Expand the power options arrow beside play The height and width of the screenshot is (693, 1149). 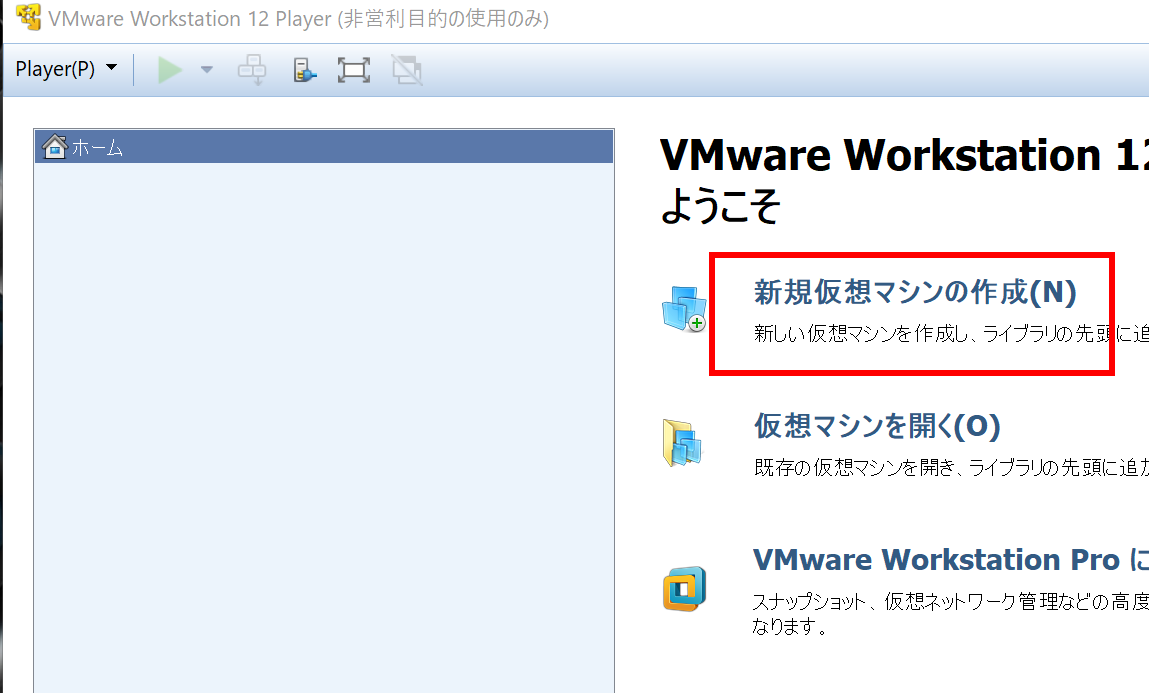click(x=207, y=70)
